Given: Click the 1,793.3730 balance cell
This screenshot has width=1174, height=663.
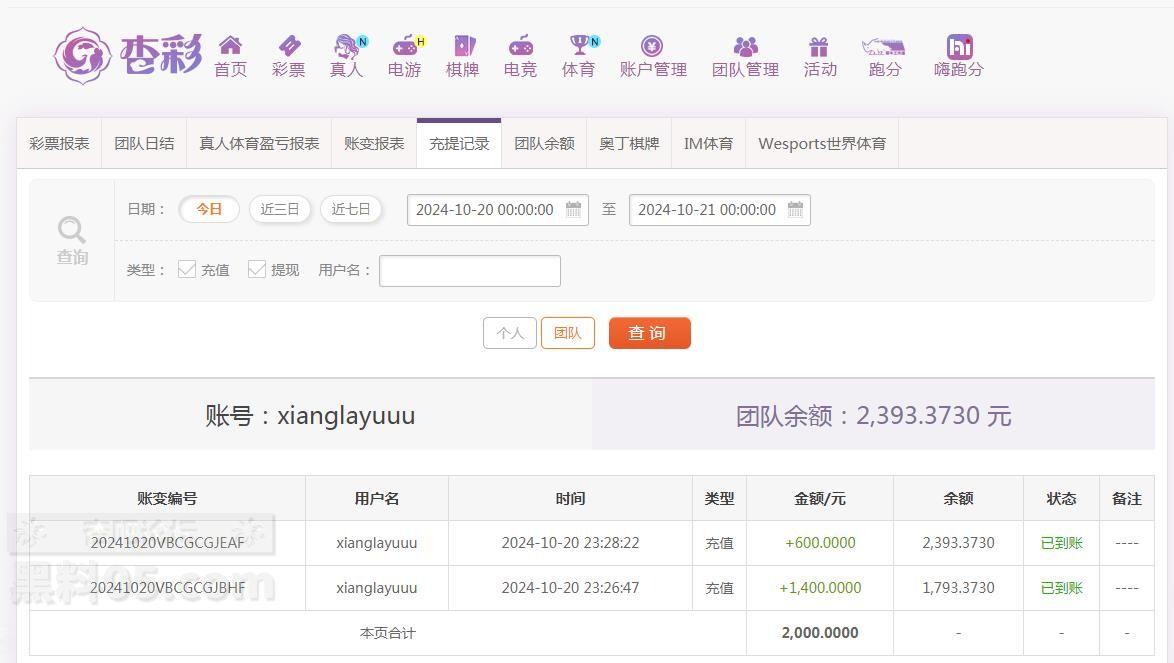Looking at the screenshot, I should coord(958,588).
